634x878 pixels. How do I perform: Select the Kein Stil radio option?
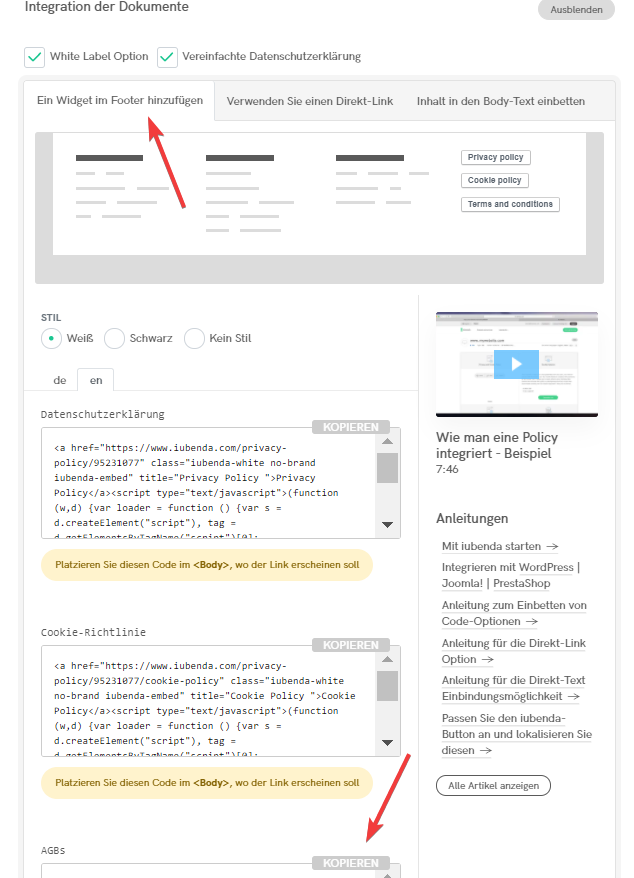(195, 338)
